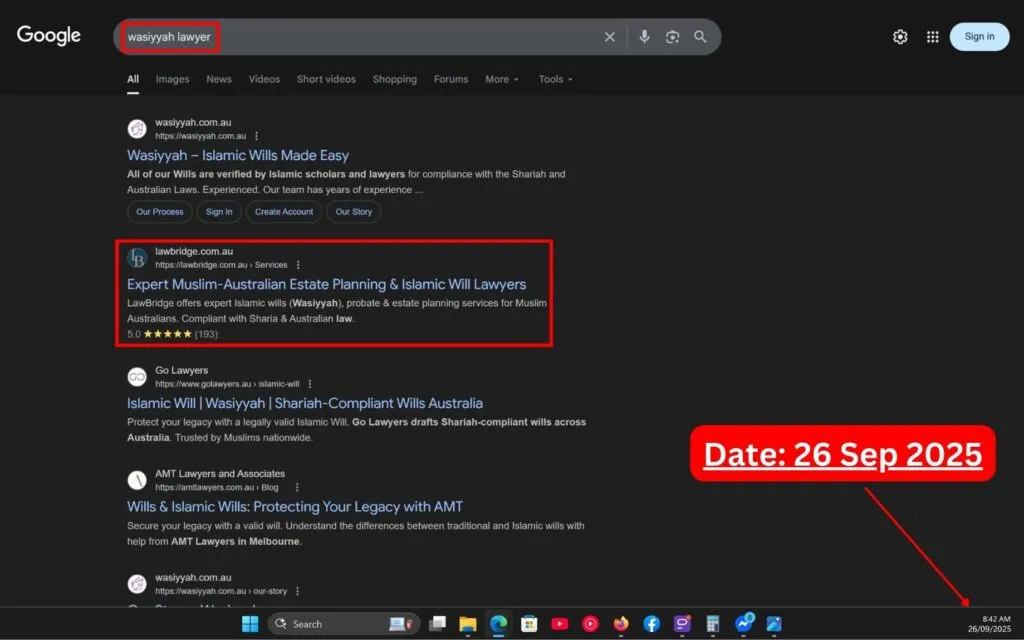
Task: Switch to the Images tab
Action: tap(172, 79)
